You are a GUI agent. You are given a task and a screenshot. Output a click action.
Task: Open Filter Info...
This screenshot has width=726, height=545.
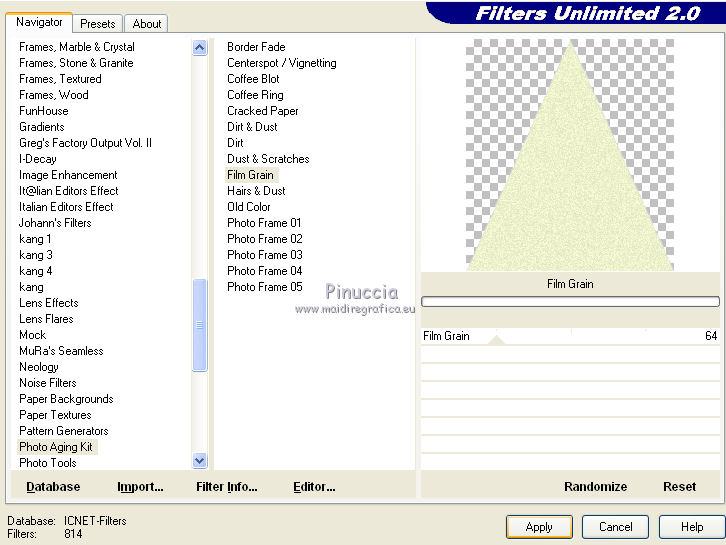point(227,487)
